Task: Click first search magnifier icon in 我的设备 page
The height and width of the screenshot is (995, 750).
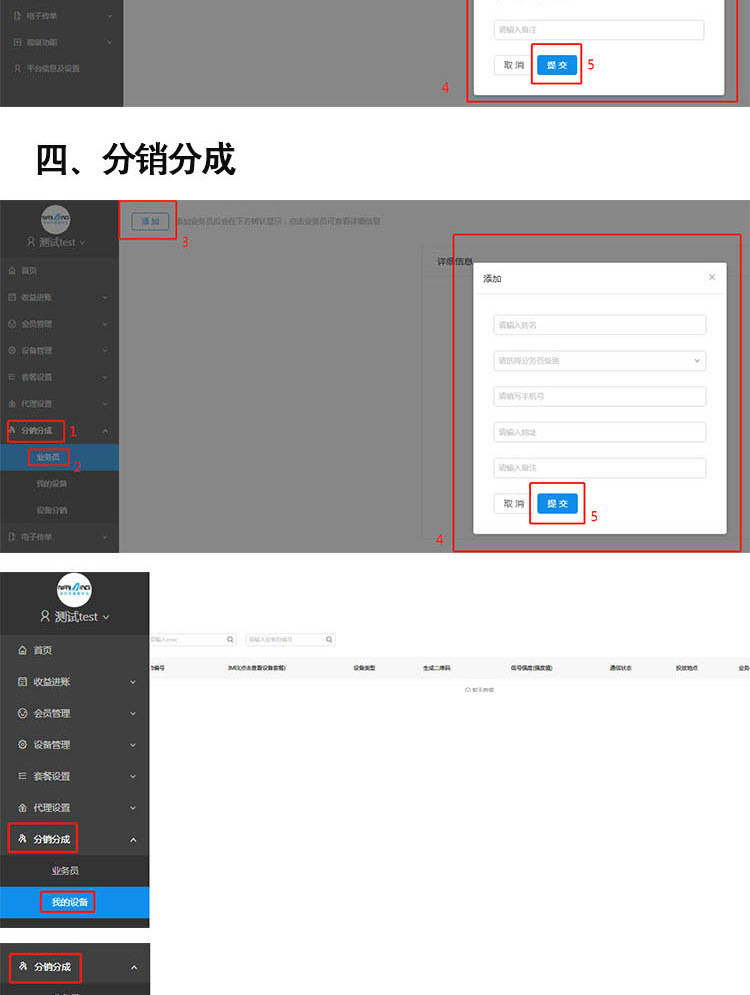Action: (x=230, y=640)
